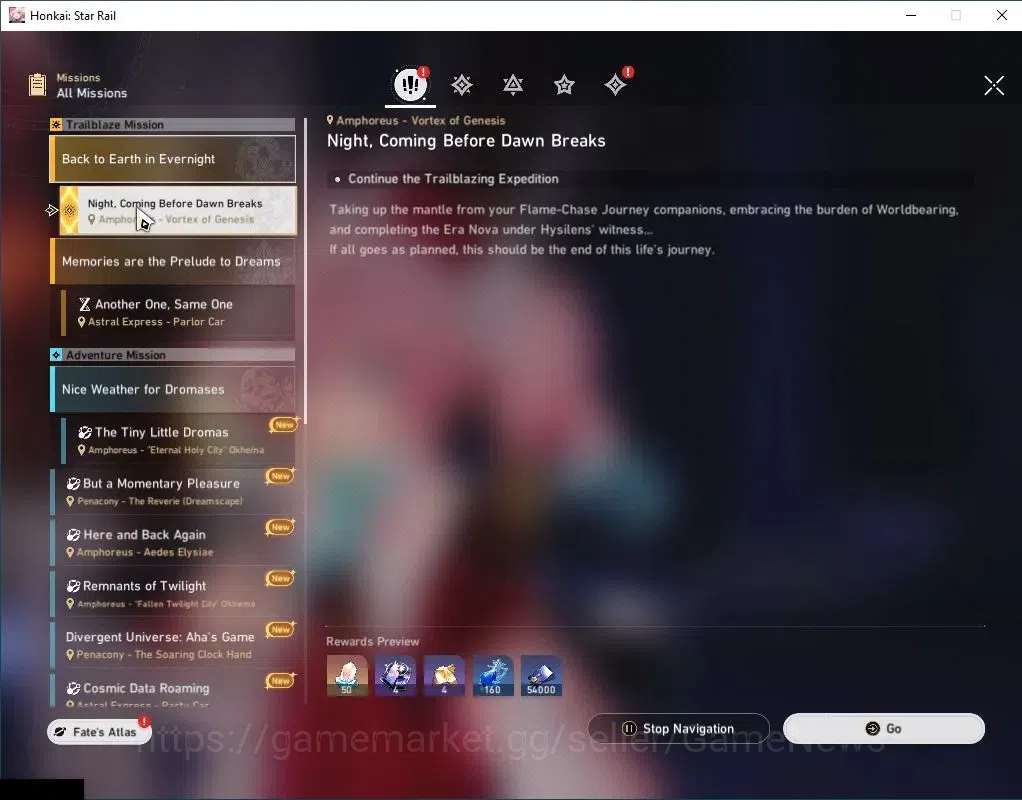Click the tracking marker icon beside Night, Coming mission
Screen dimensions: 1022x800
[51, 210]
